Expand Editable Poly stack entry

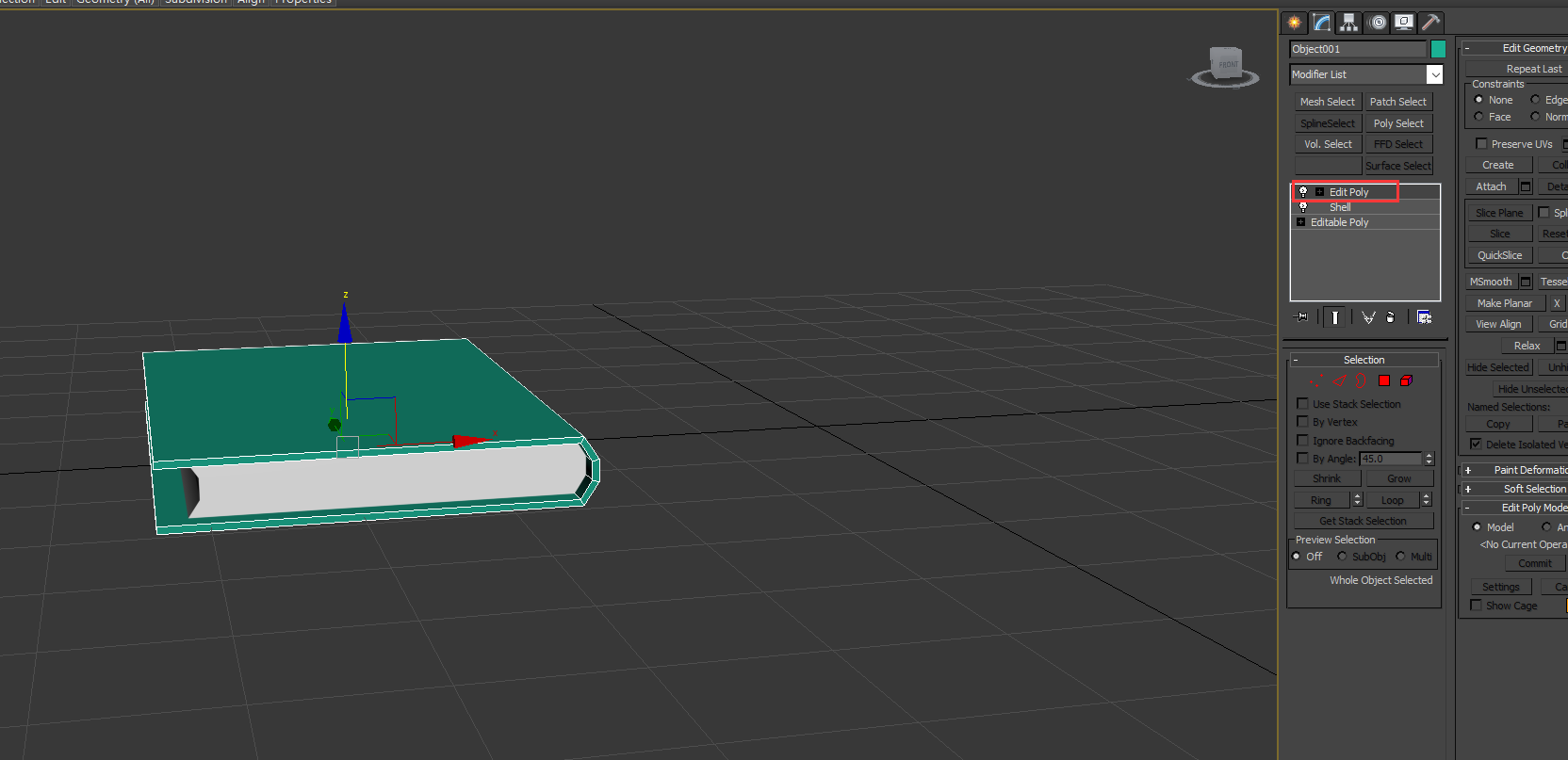pos(1301,222)
